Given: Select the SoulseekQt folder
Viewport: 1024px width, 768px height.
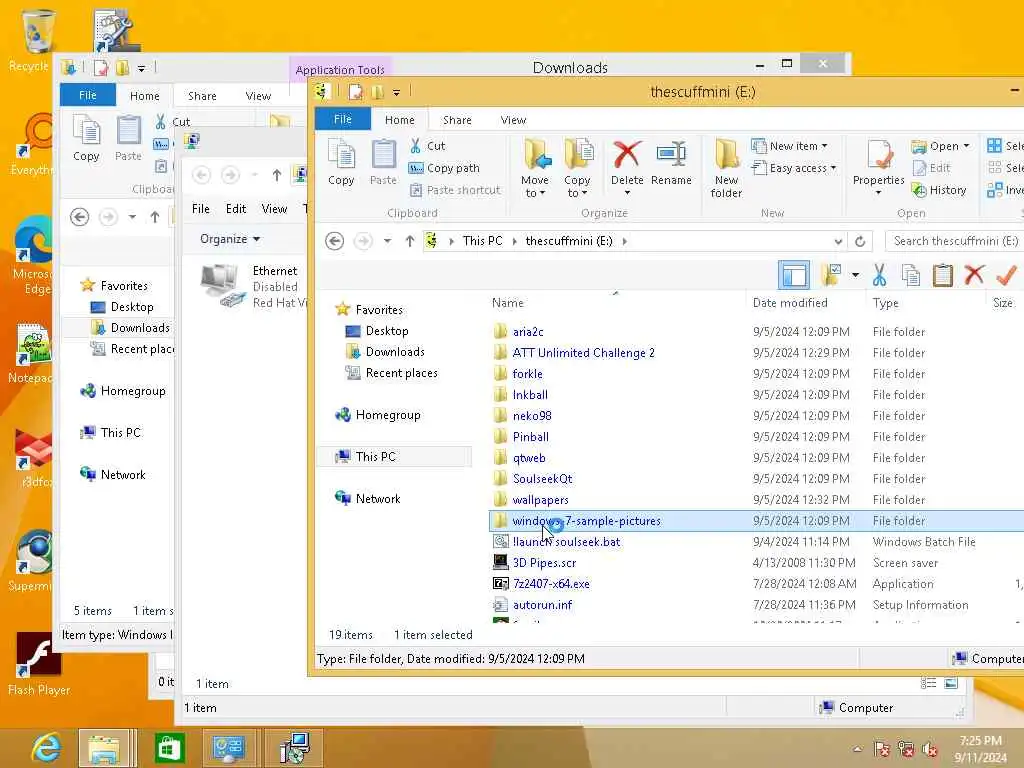Looking at the screenshot, I should pyautogui.click(x=542, y=479).
